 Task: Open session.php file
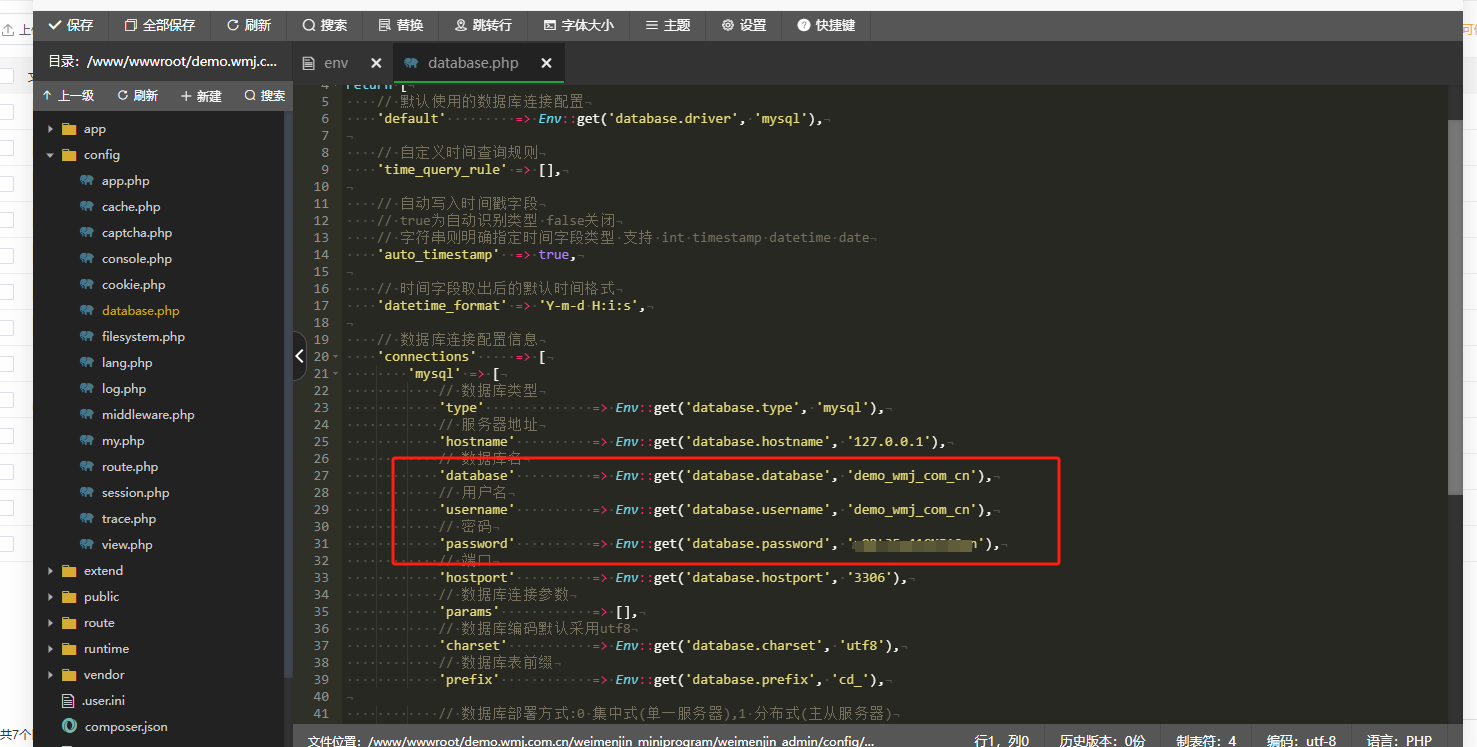(x=135, y=493)
